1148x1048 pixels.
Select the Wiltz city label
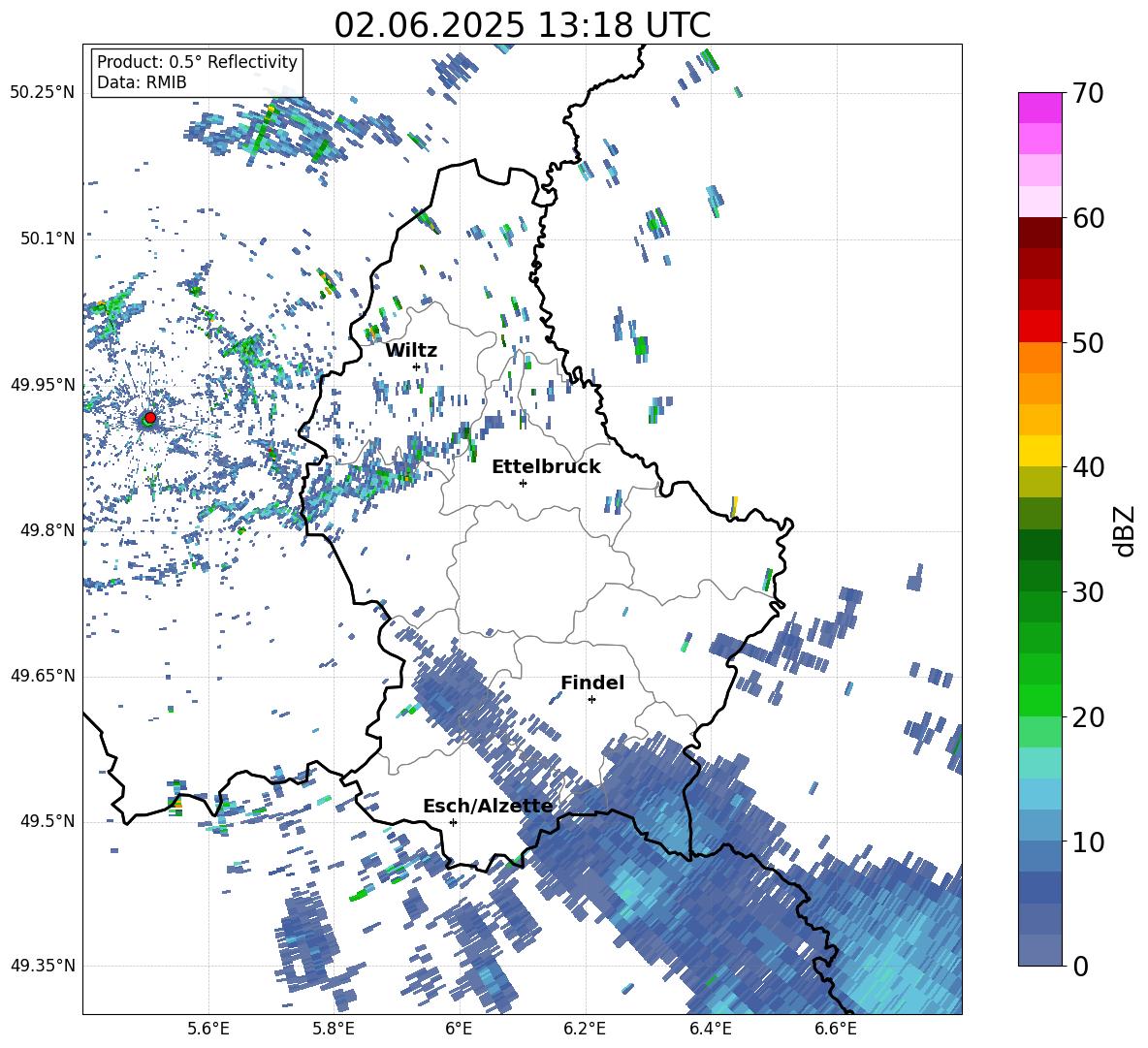[411, 351]
